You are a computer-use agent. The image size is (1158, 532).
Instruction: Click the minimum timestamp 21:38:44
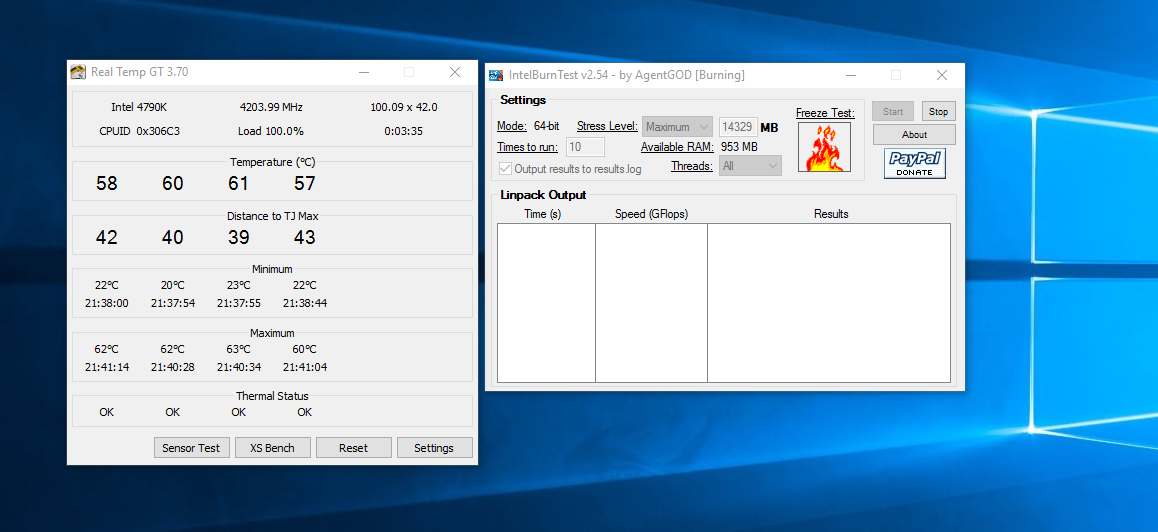click(305, 303)
